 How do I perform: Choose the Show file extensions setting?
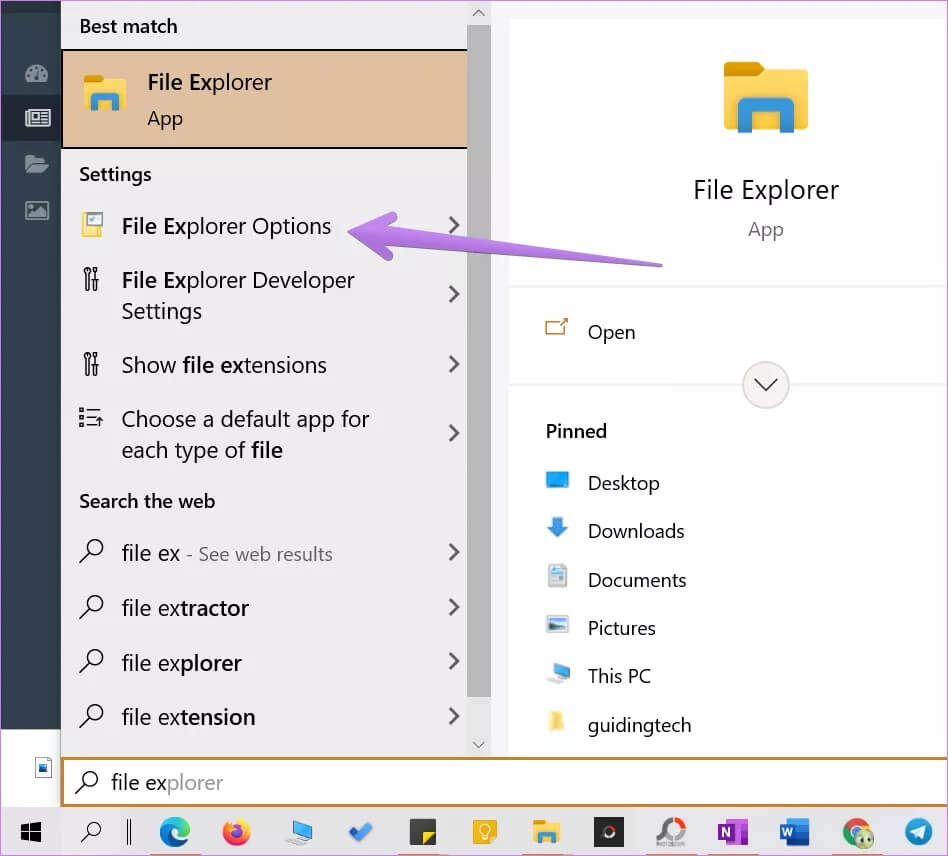click(x=265, y=365)
